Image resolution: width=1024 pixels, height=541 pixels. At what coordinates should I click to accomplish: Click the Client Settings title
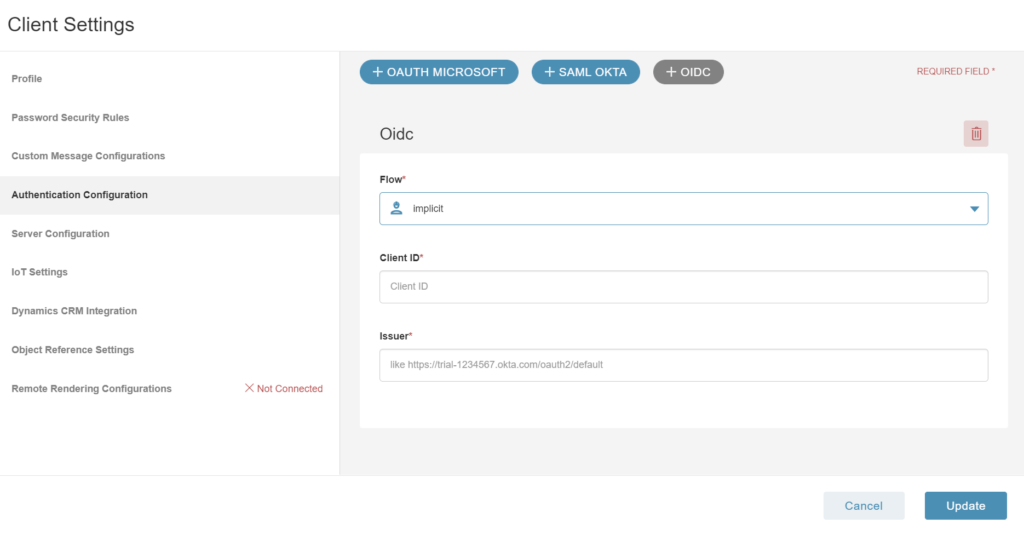point(71,24)
